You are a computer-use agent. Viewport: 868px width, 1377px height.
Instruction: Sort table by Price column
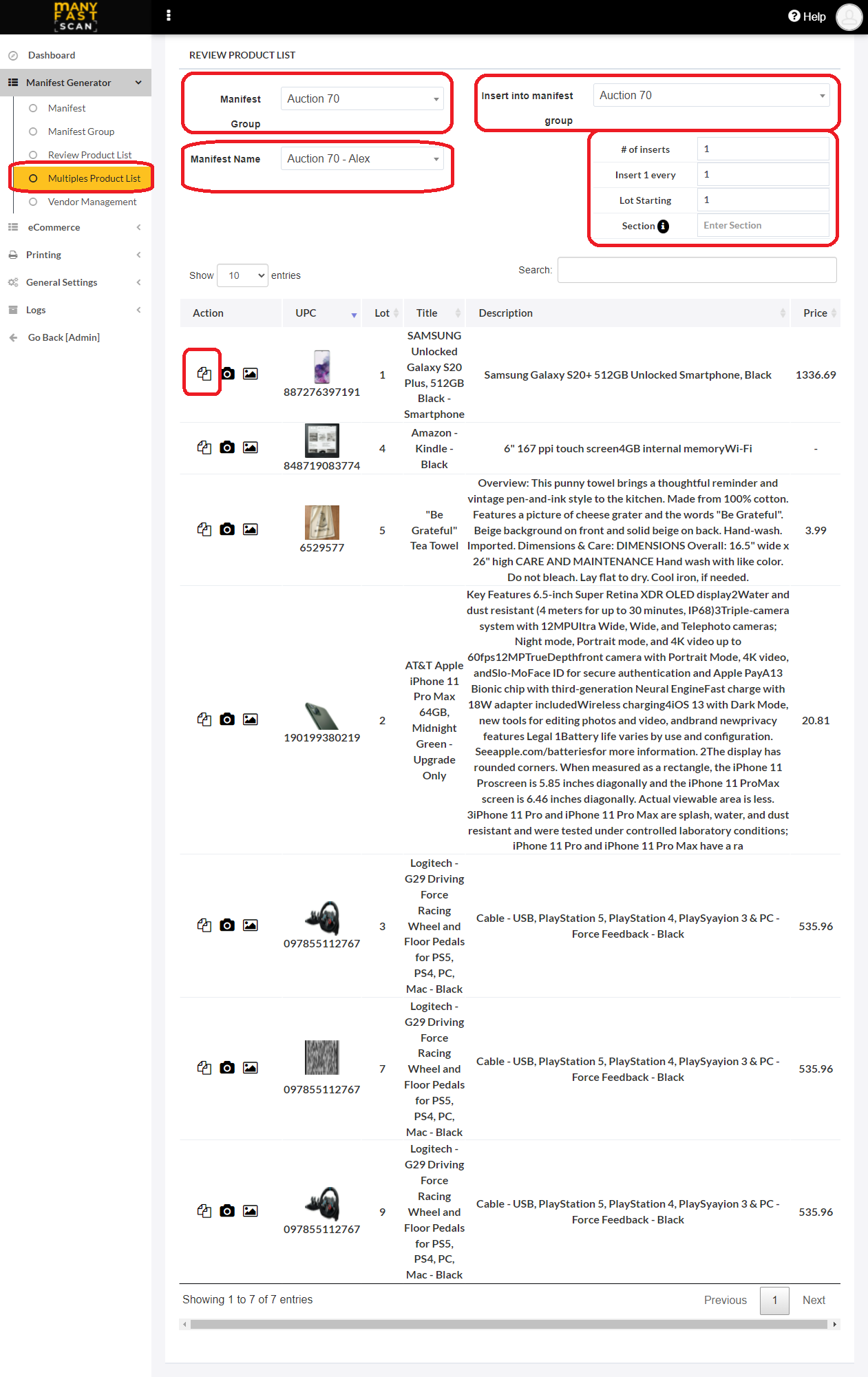[x=816, y=313]
